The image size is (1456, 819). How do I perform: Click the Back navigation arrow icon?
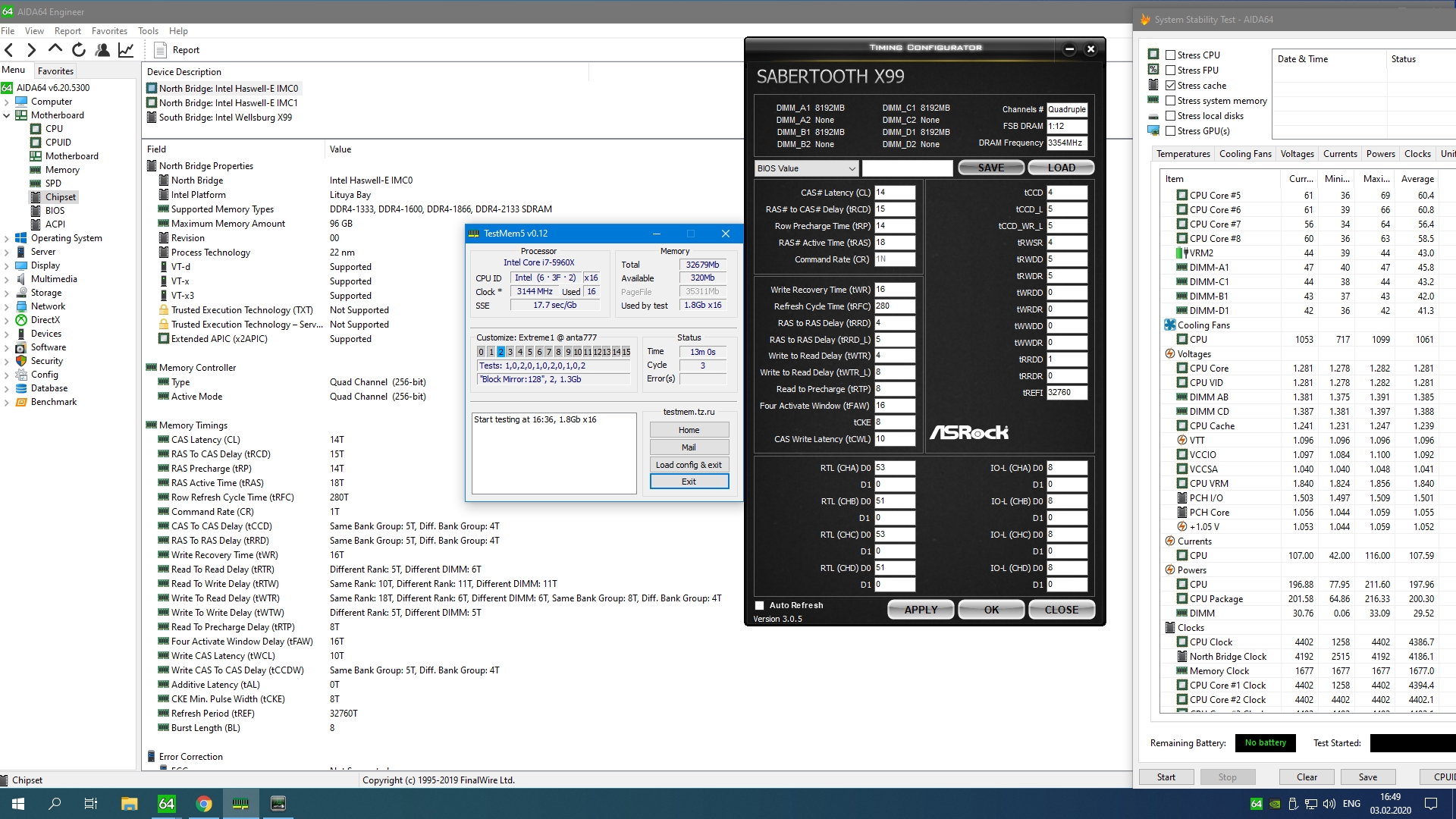pyautogui.click(x=9, y=50)
